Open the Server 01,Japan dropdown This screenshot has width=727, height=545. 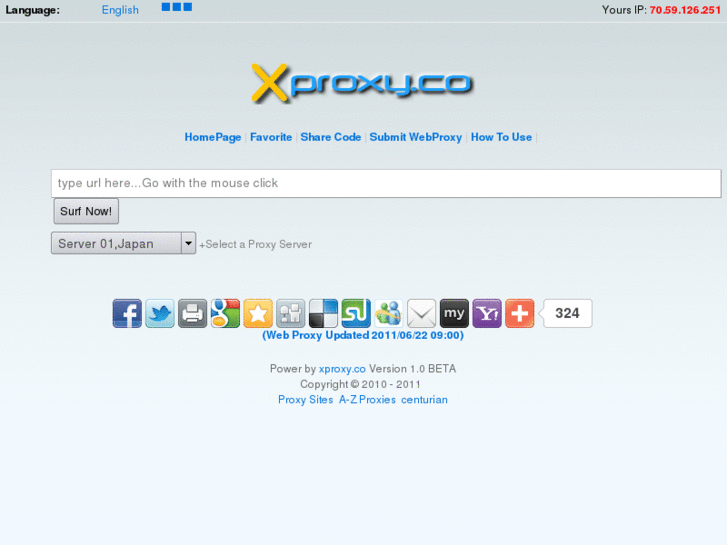coord(123,243)
